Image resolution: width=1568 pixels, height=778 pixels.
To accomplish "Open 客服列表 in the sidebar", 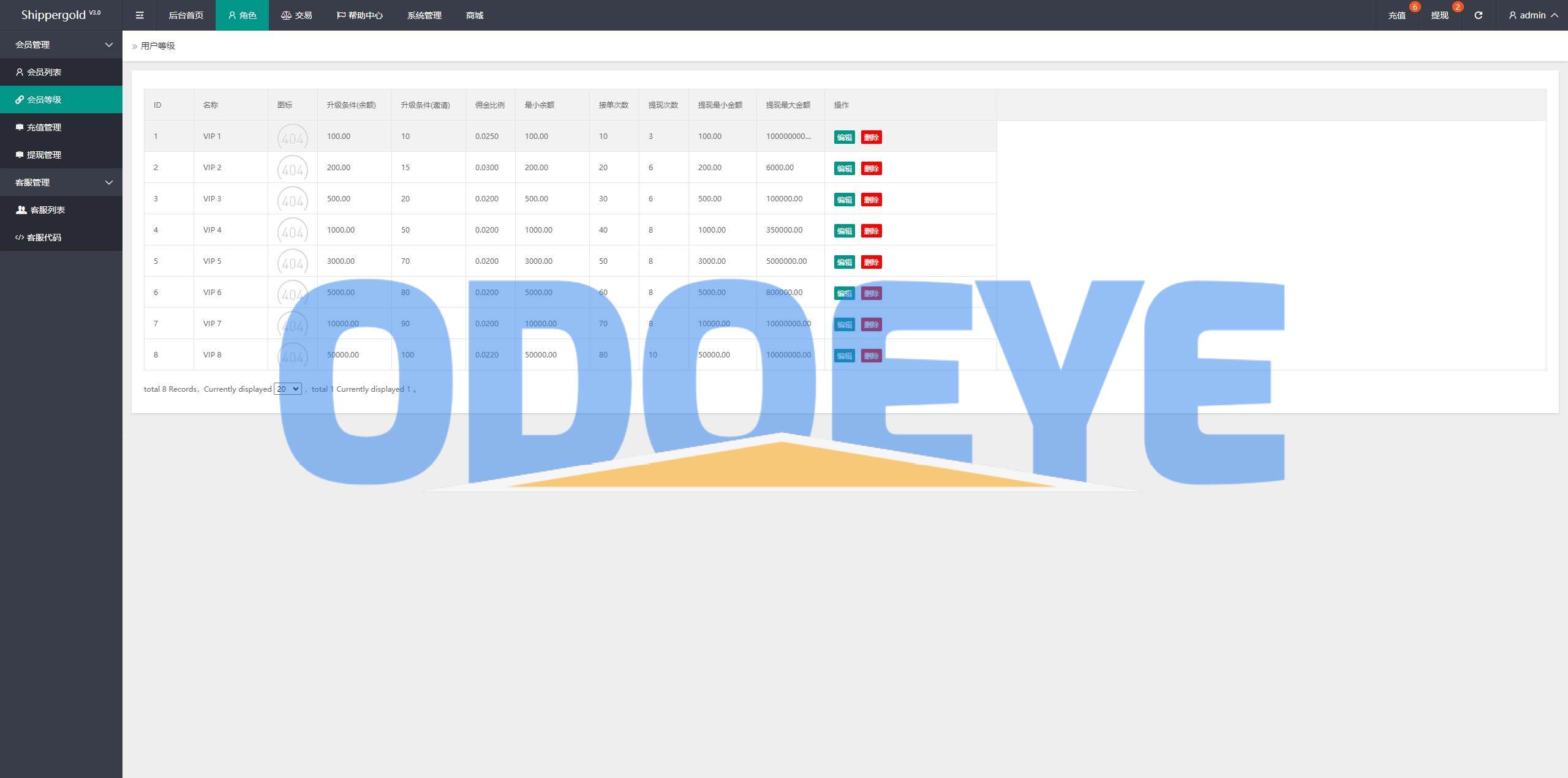I will pos(61,210).
